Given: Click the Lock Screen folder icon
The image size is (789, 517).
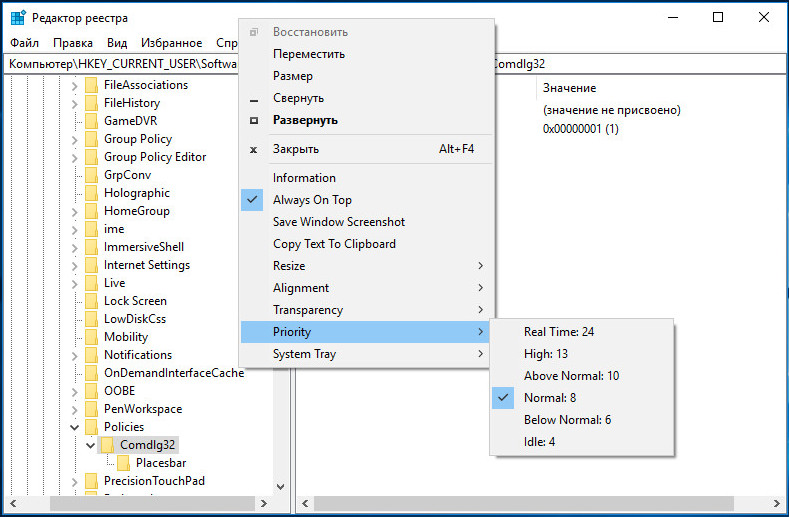Looking at the screenshot, I should (x=91, y=301).
